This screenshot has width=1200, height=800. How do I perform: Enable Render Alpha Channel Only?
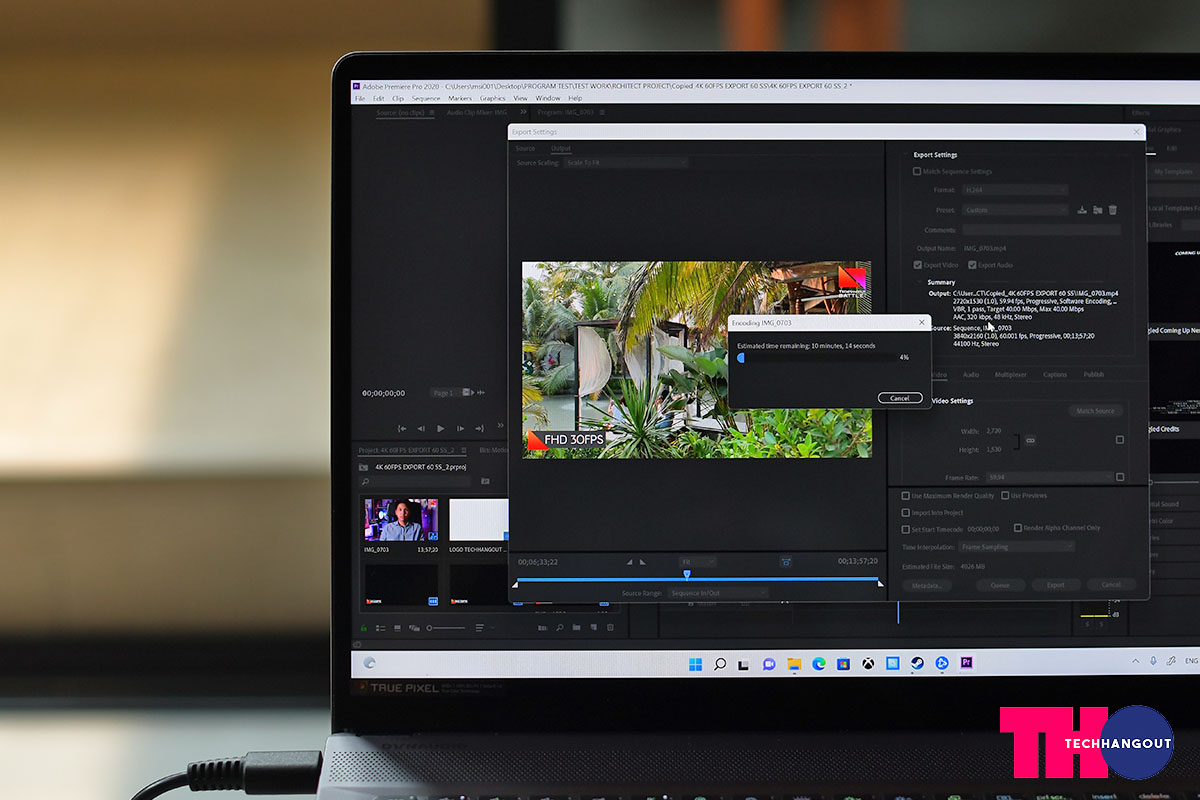[x=1018, y=528]
